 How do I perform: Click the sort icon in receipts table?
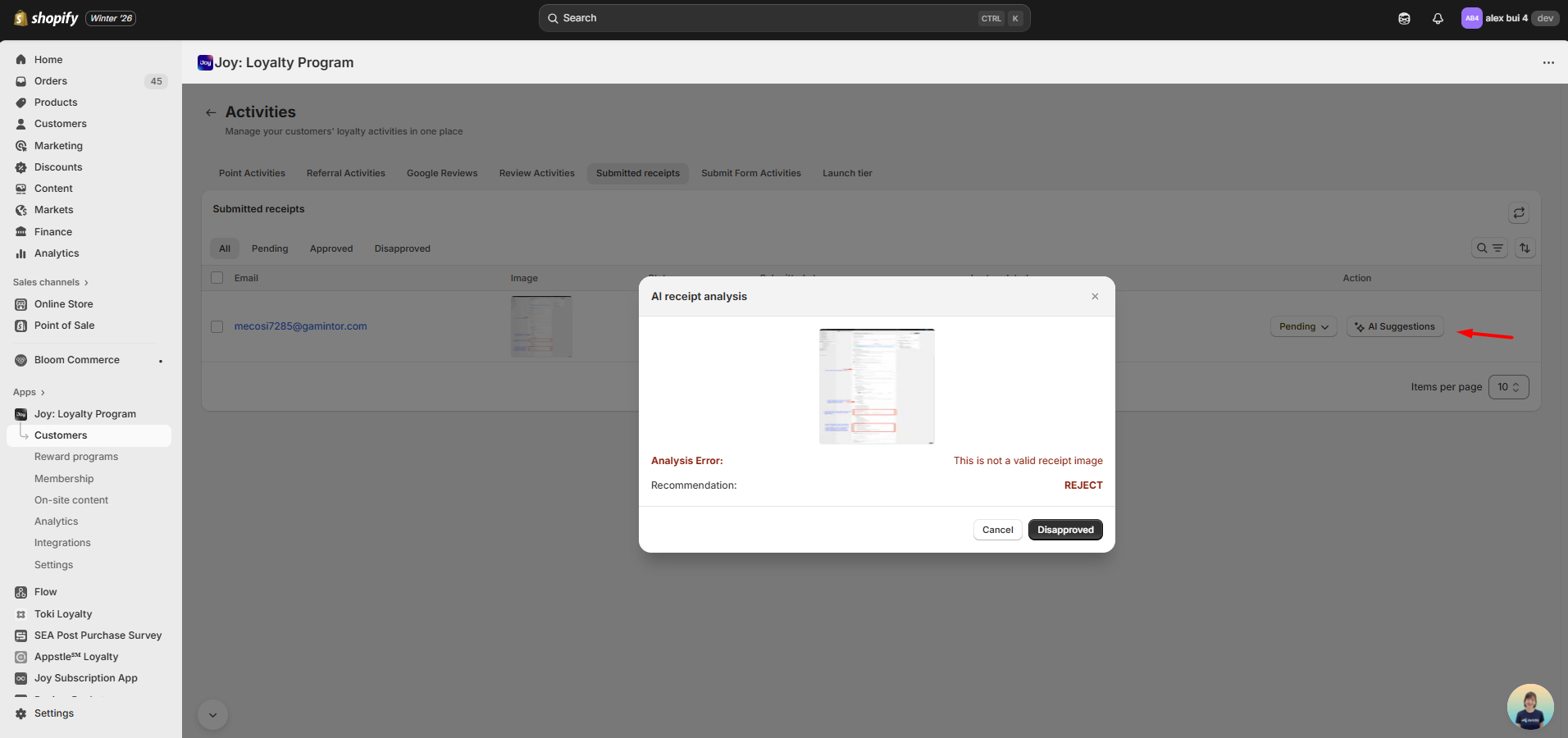coord(1525,248)
